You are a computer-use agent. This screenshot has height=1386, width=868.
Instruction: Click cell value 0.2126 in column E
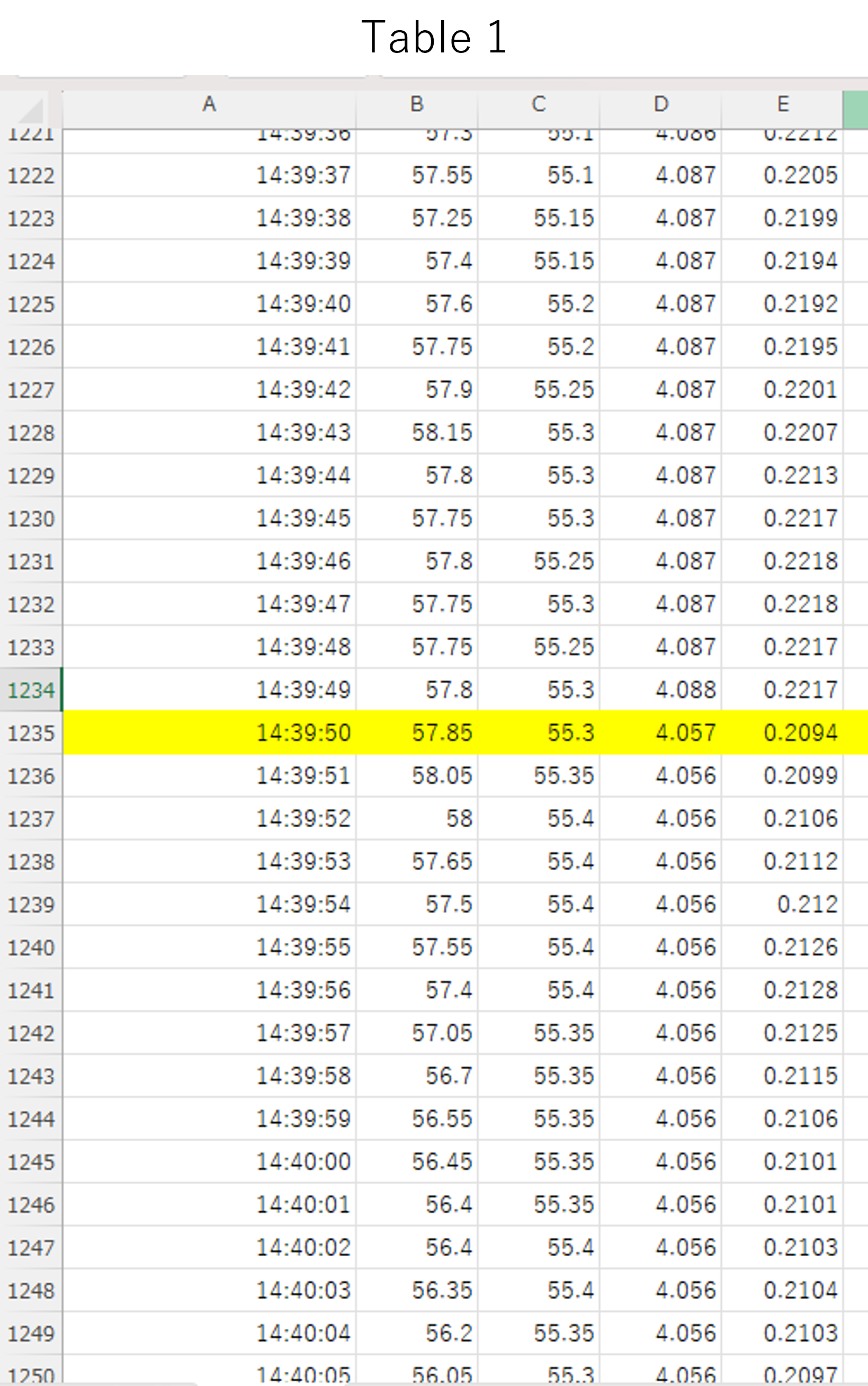pyautogui.click(x=782, y=946)
